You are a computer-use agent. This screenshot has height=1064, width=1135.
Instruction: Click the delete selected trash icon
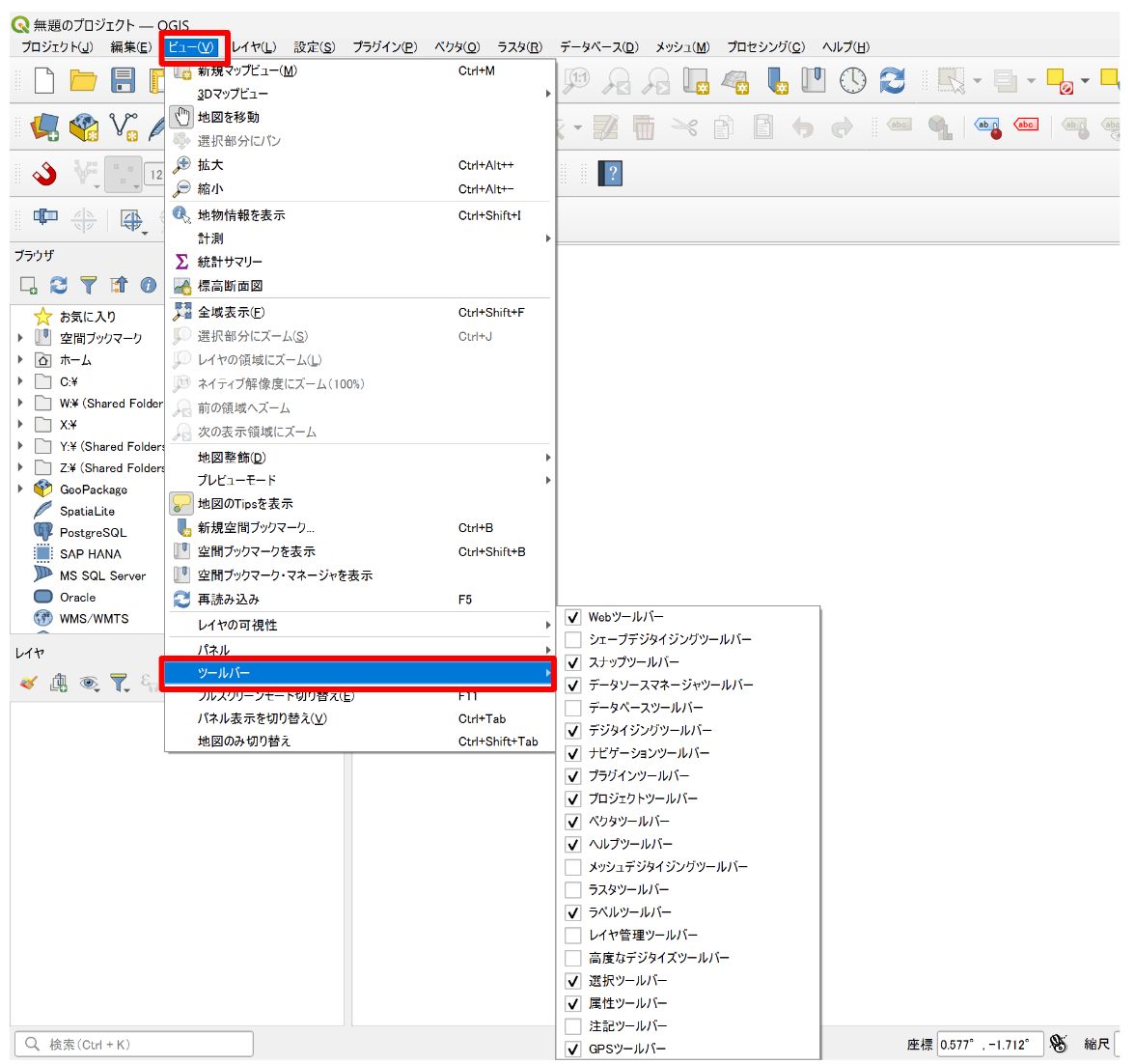point(644,127)
